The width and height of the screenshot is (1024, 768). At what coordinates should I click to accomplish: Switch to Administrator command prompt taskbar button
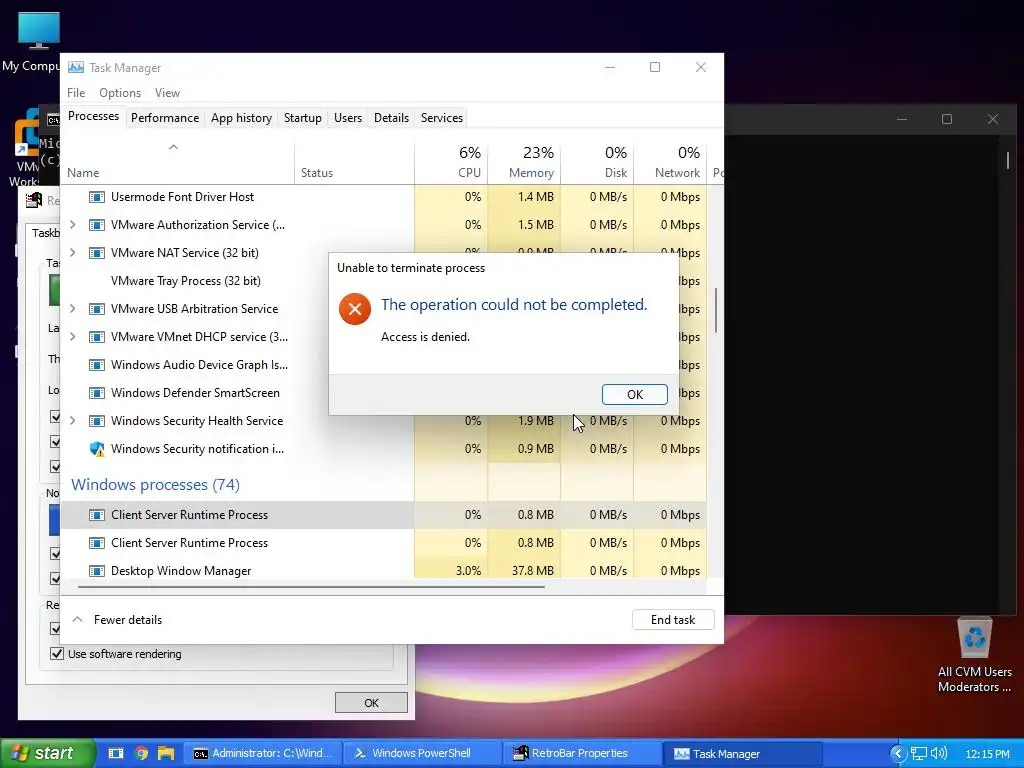pyautogui.click(x=263, y=753)
